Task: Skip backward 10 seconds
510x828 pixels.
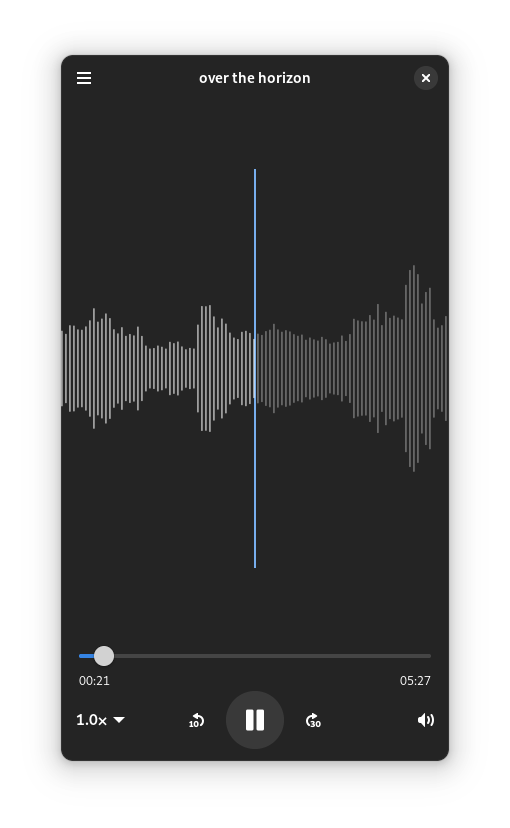Action: pyautogui.click(x=196, y=720)
